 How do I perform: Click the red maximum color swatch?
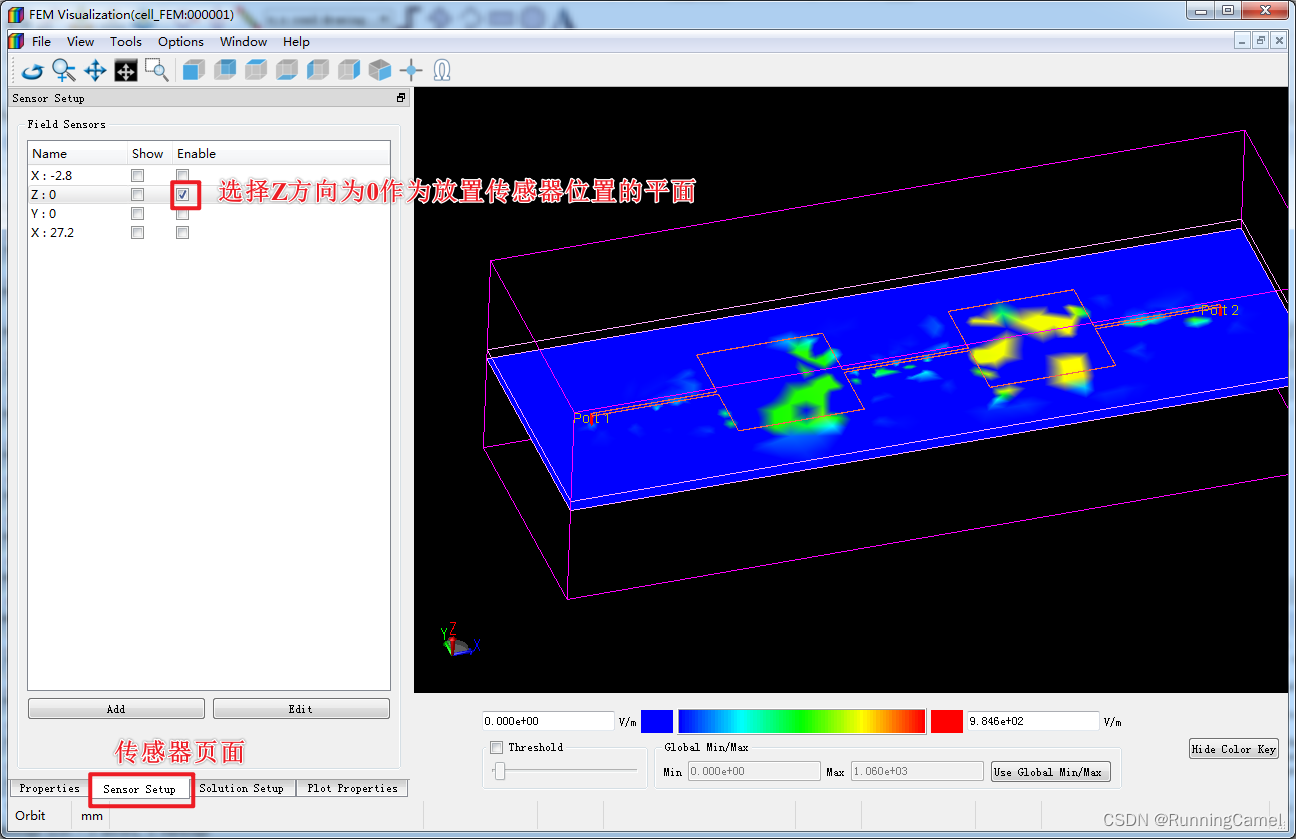point(946,721)
